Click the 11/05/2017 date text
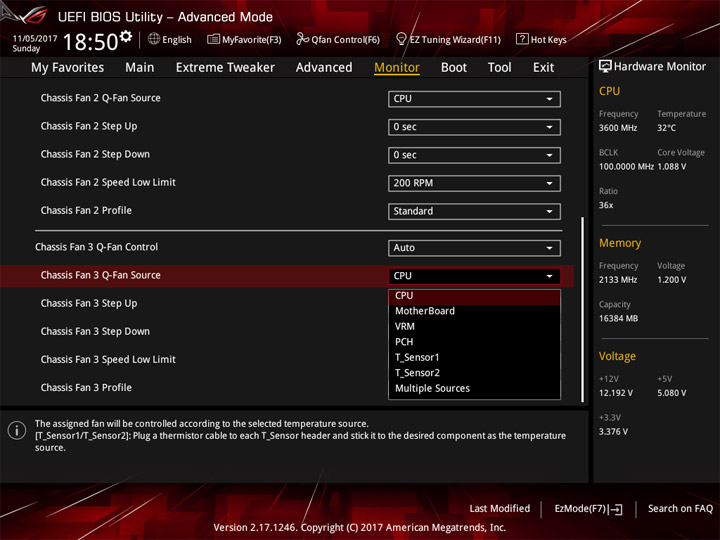This screenshot has height=540, width=720. (x=35, y=39)
